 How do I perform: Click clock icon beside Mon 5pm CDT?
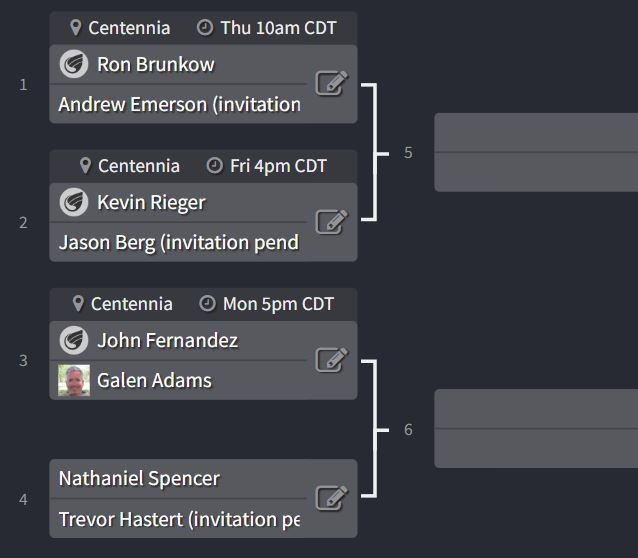pos(208,304)
